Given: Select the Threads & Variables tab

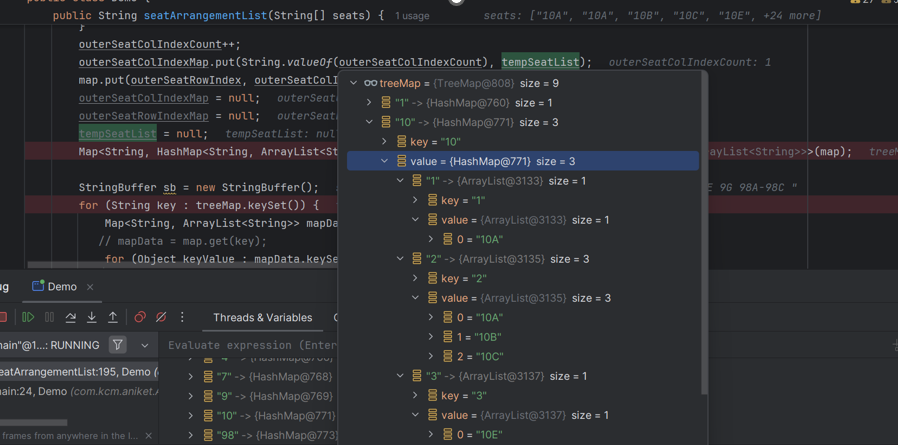Looking at the screenshot, I should point(263,317).
